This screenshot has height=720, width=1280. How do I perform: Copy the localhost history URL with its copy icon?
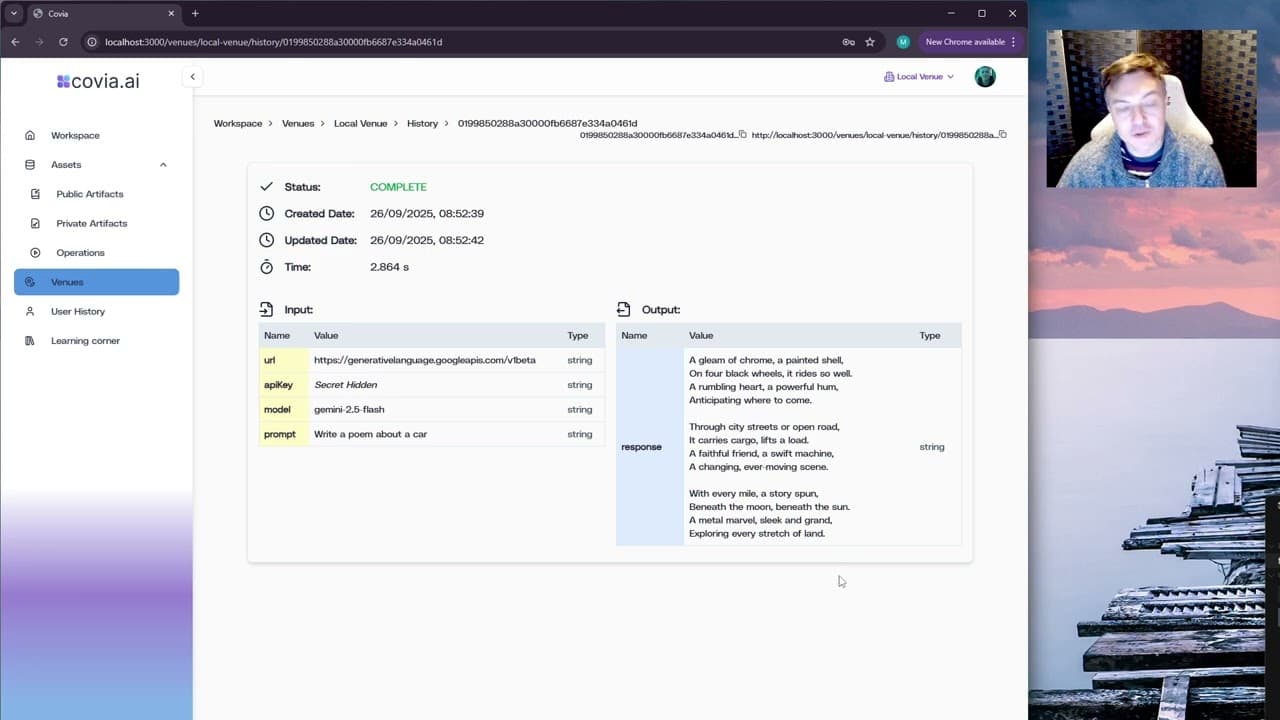[x=1002, y=134]
